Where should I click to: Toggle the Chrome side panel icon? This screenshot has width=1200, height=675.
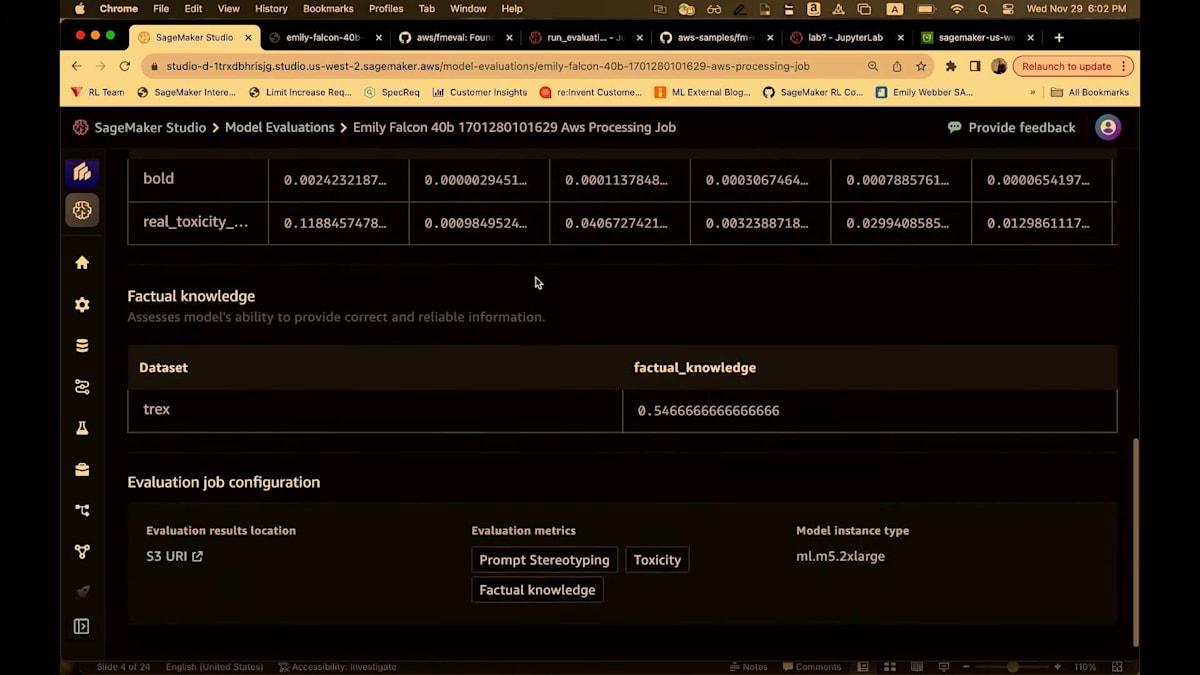click(x=975, y=66)
